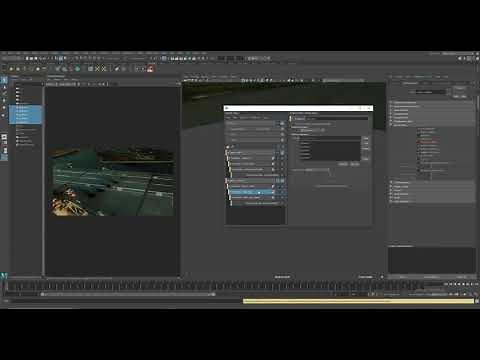480x360 pixels.
Task: Click the rendered image in Render View
Action: click(x=112, y=180)
